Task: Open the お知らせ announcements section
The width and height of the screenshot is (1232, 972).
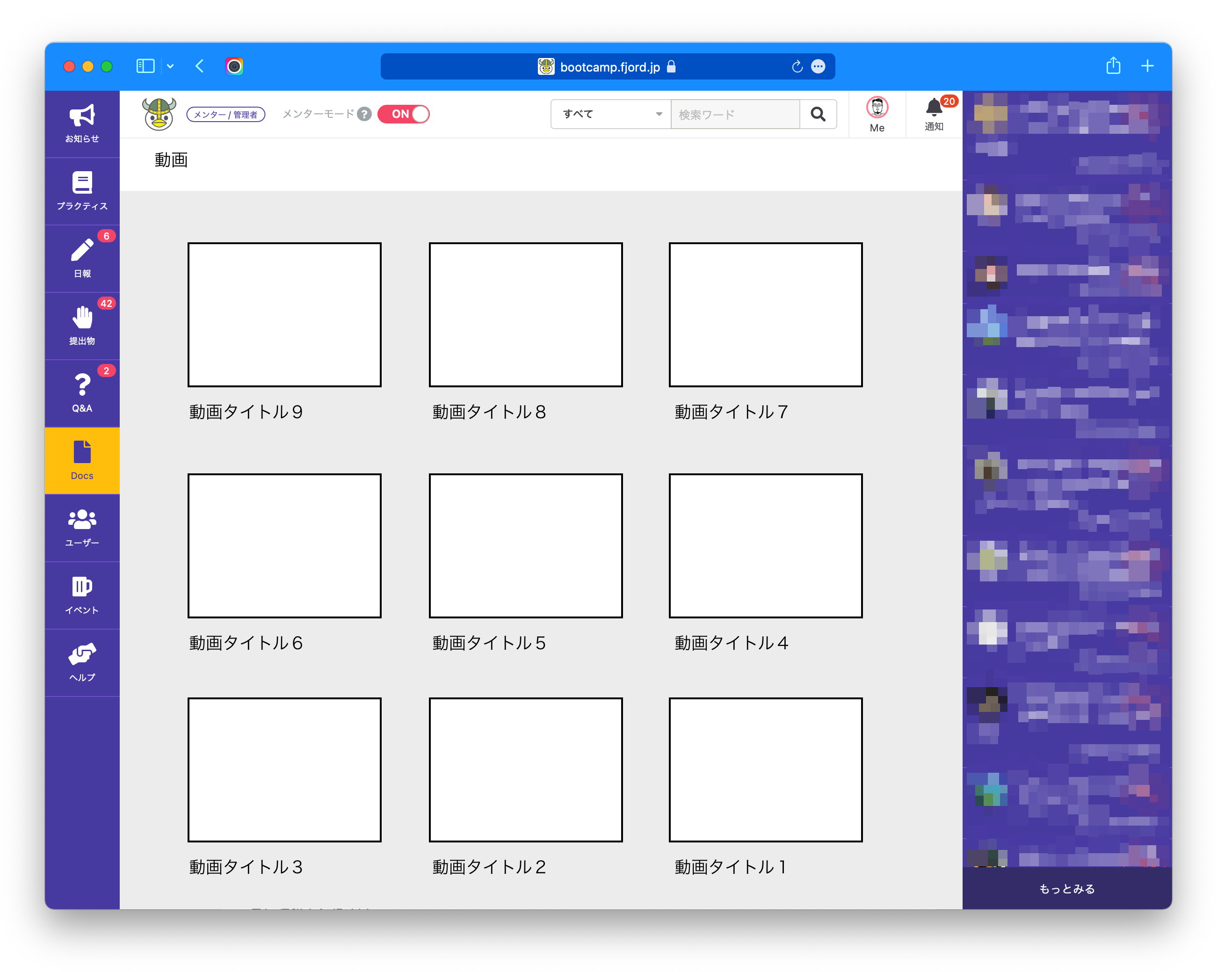Action: pyautogui.click(x=82, y=123)
